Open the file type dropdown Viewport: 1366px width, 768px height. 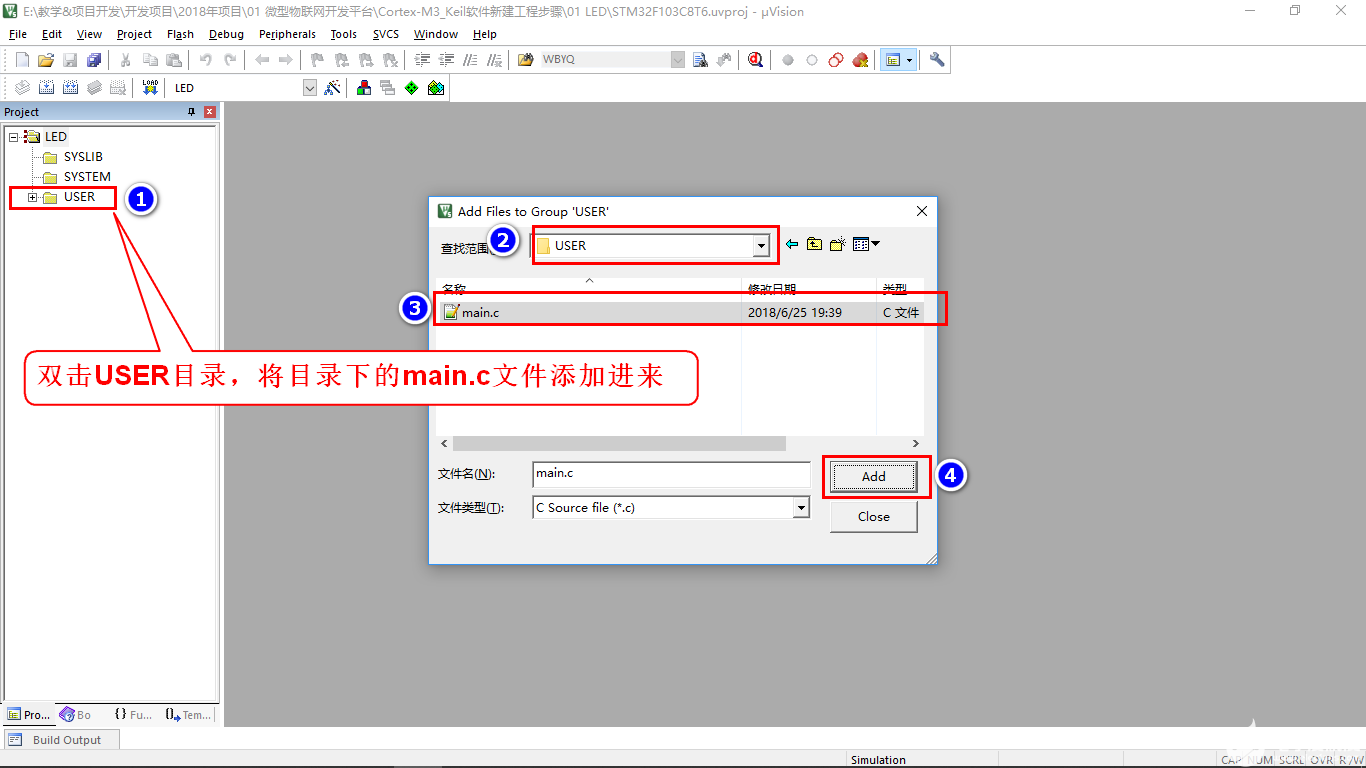click(800, 508)
